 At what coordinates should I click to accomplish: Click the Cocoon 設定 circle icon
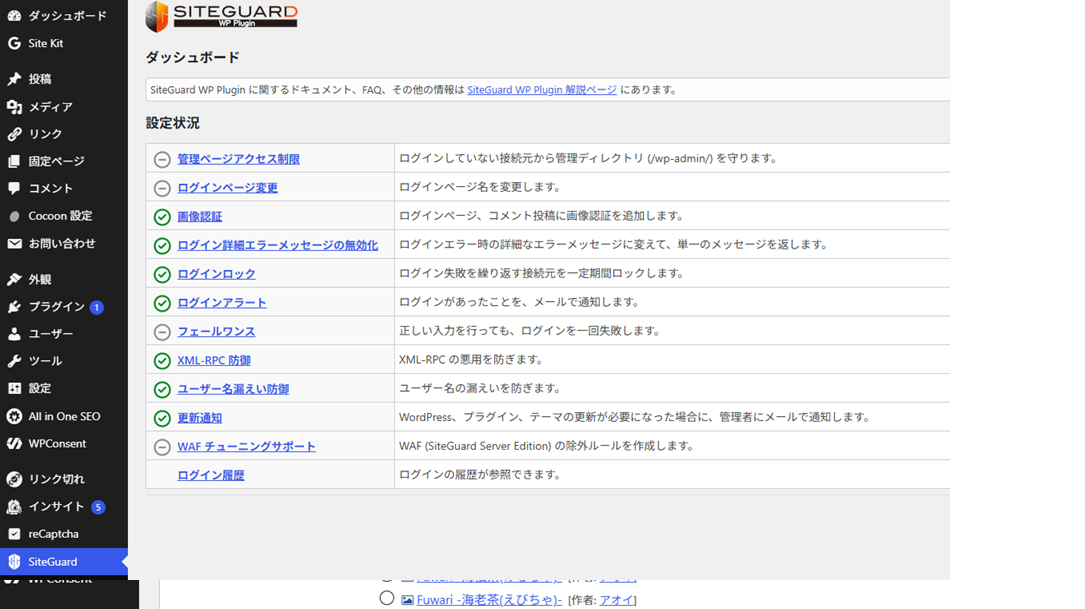pyautogui.click(x=14, y=216)
